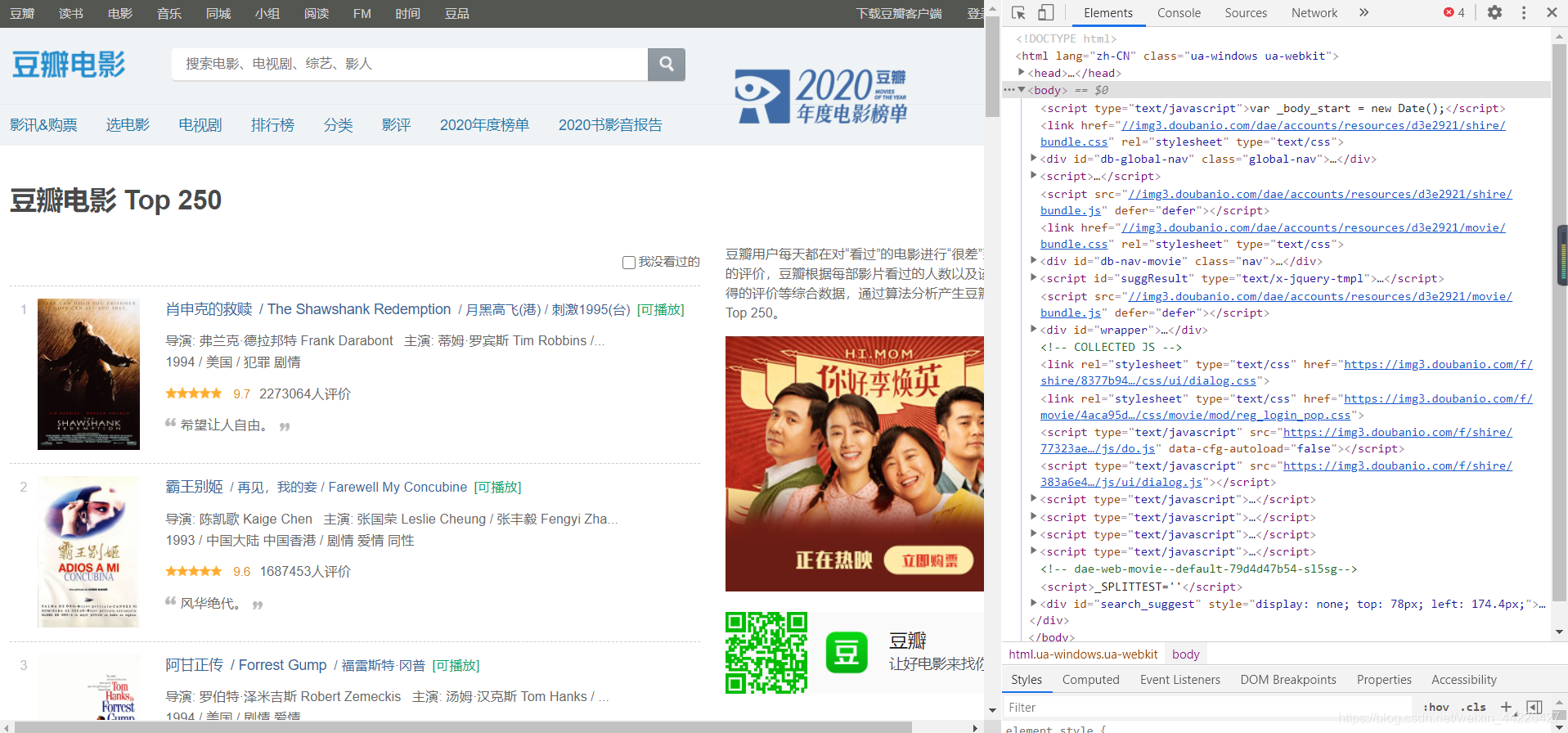Click the page horizontal scrollbar thumb

tap(463, 727)
